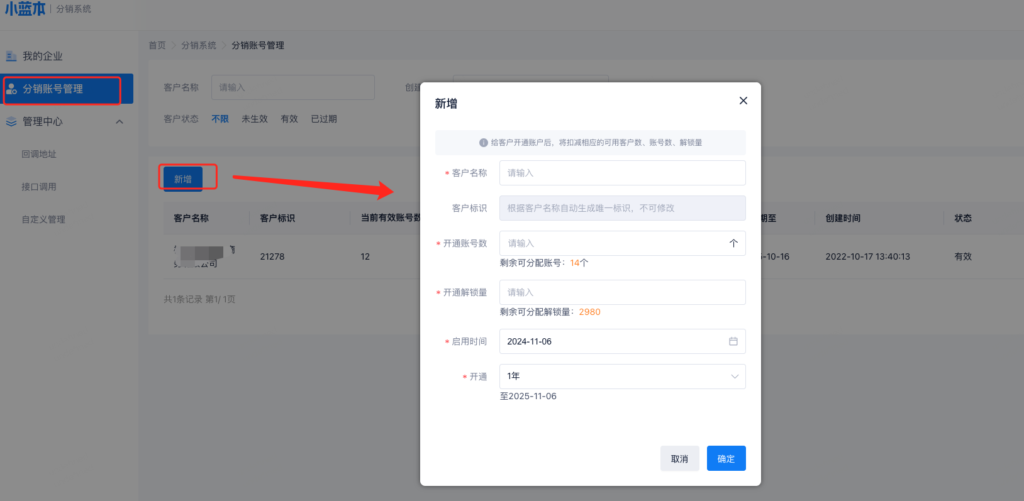Click the 开通解锁量 input field
Screen dimensions: 1024x501
click(622, 292)
